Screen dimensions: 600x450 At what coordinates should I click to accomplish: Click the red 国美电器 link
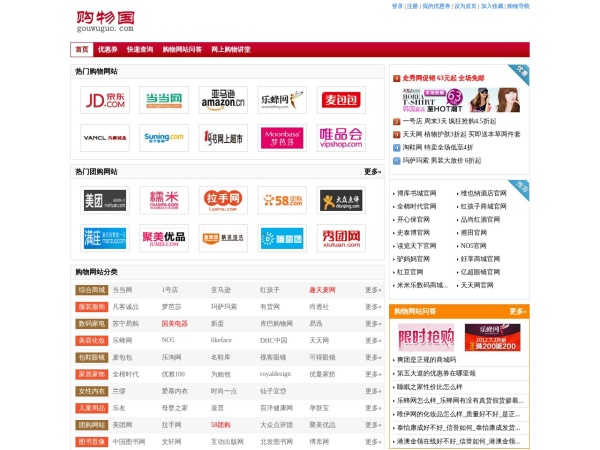pyautogui.click(x=174, y=324)
